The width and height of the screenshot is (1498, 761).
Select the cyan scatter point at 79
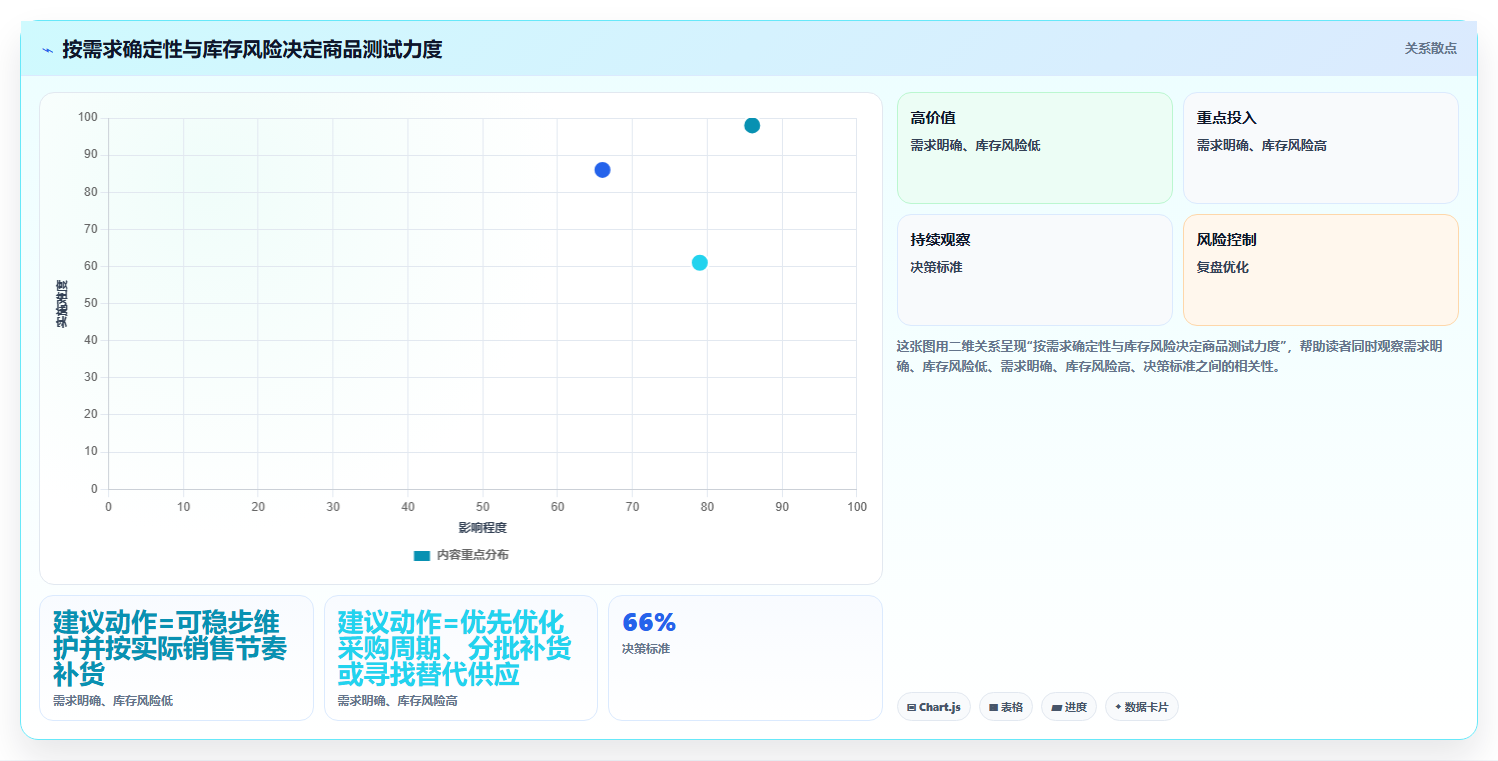pyautogui.click(x=699, y=263)
